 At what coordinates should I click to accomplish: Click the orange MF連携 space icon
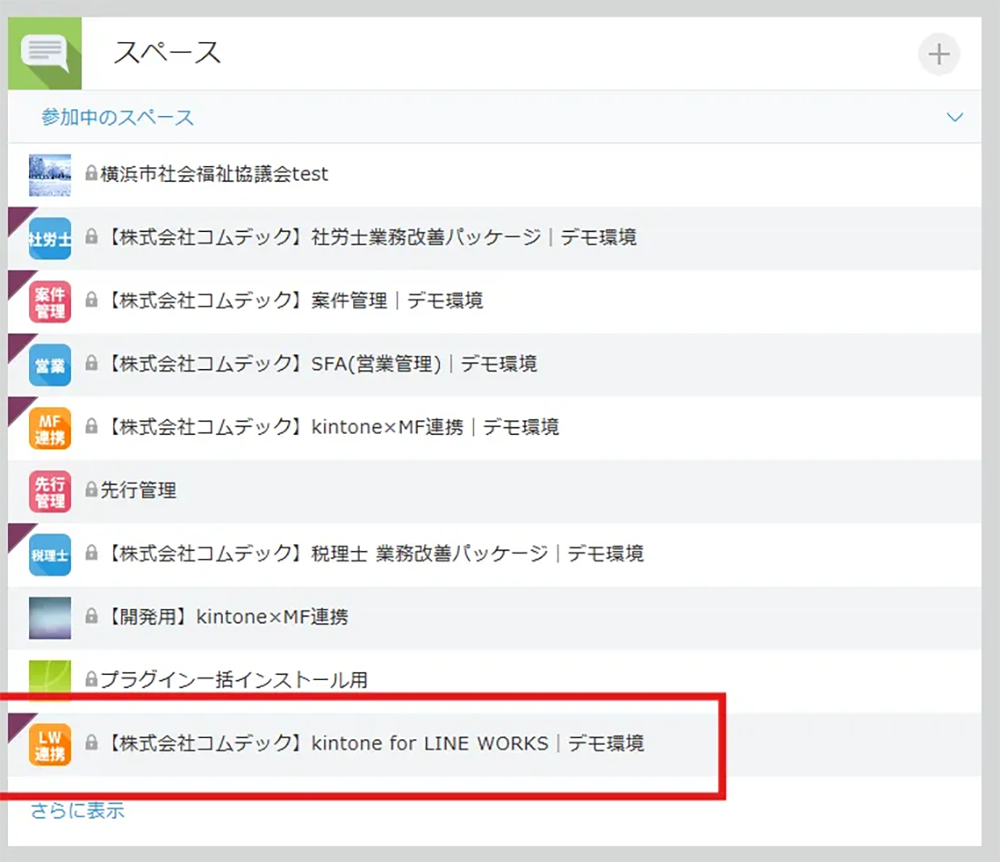pos(50,428)
